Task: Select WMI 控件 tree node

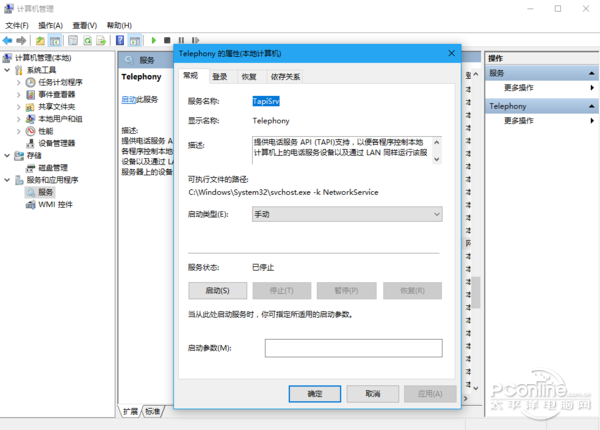Action: click(x=55, y=205)
